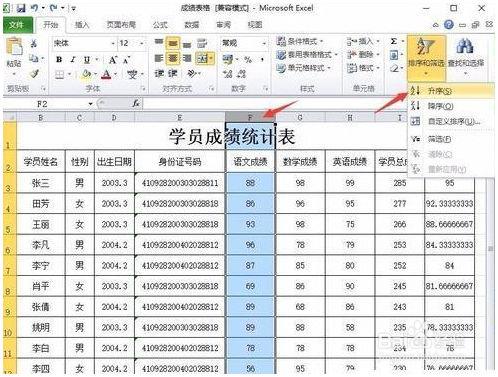Click the Paste clipboard icon
Image resolution: width=498 pixels, height=377 pixels.
[14, 47]
